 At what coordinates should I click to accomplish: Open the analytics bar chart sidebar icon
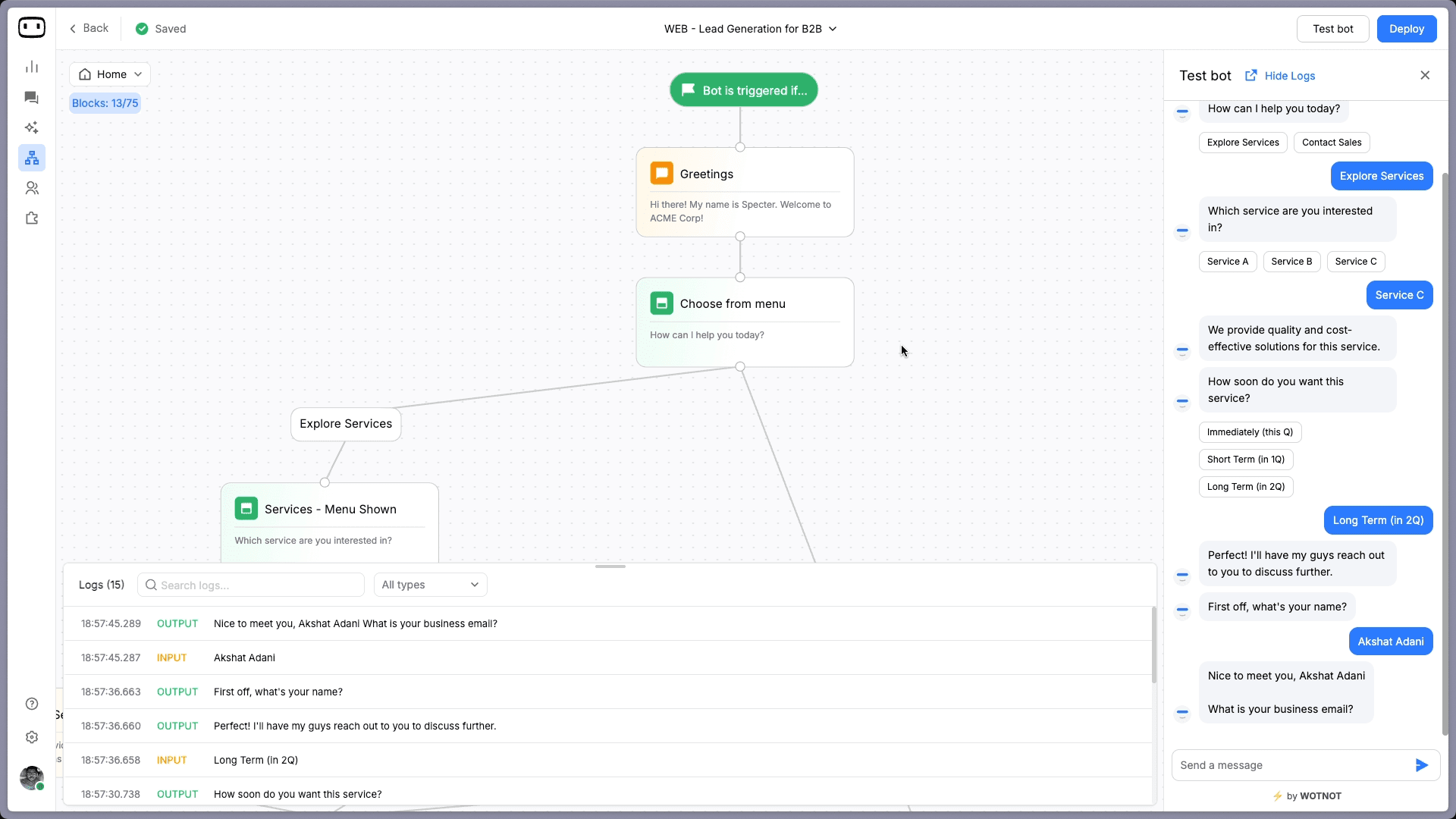coord(31,67)
